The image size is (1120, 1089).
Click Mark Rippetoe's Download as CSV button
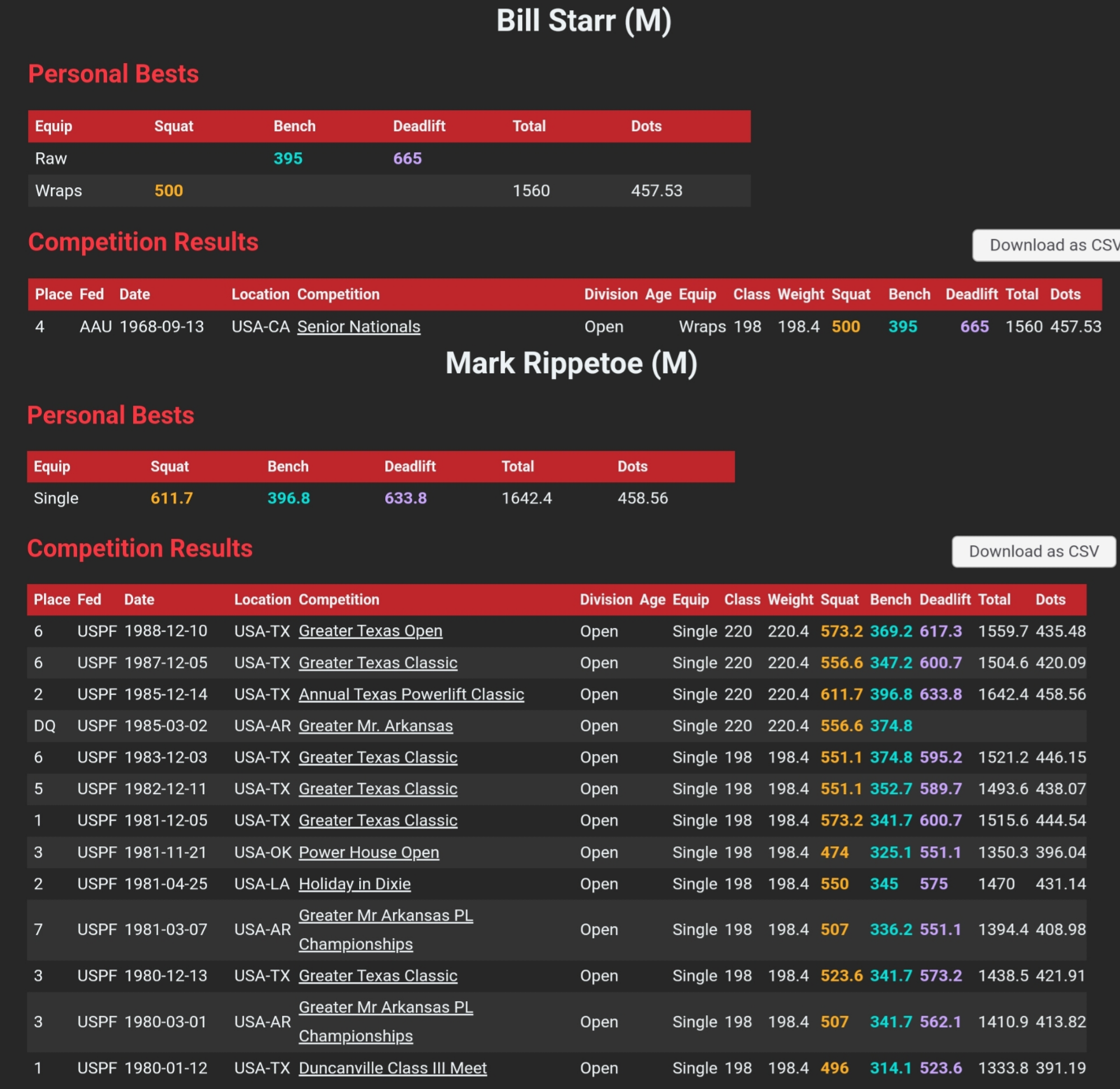pos(1033,552)
